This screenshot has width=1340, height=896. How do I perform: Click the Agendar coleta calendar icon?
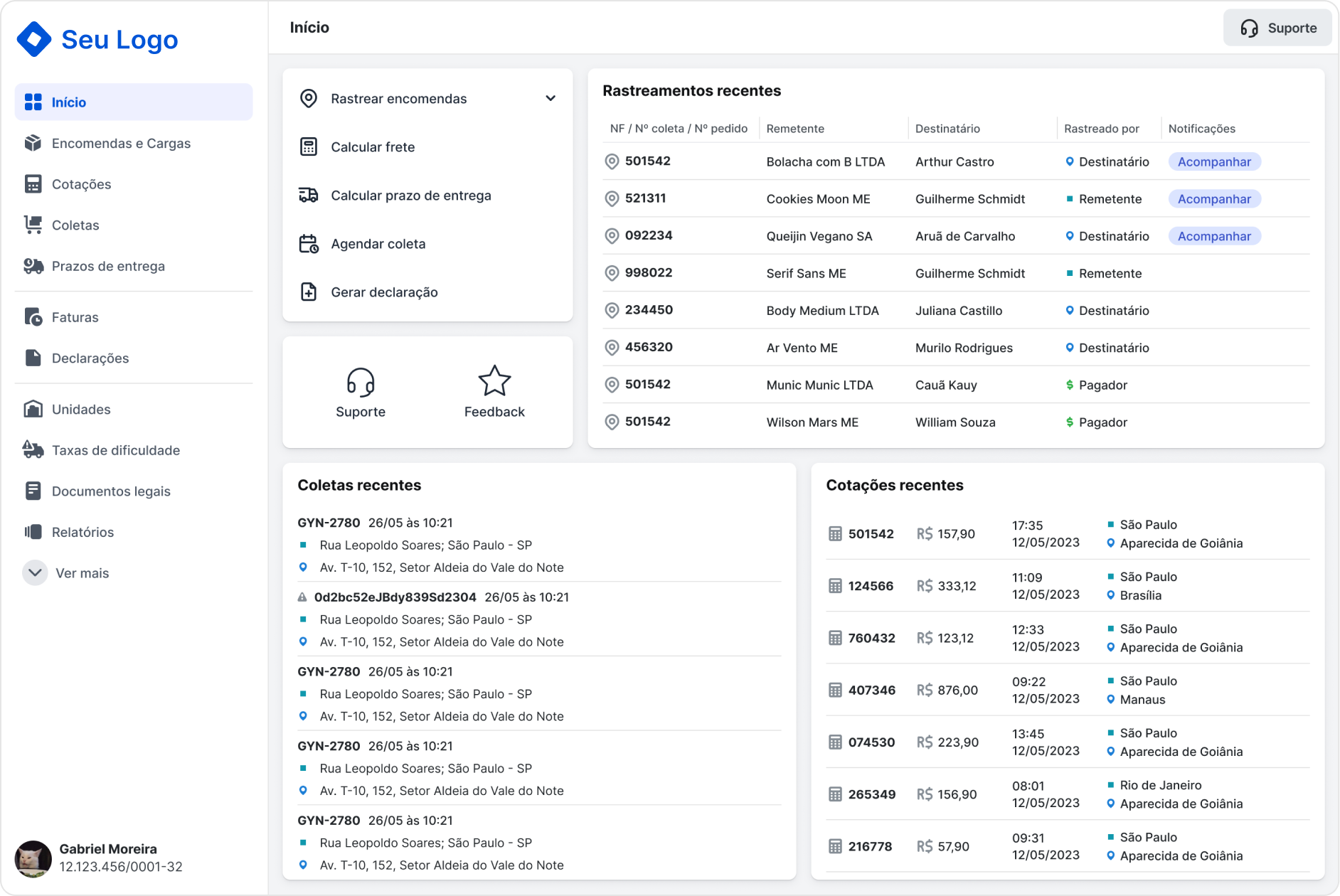(x=309, y=244)
